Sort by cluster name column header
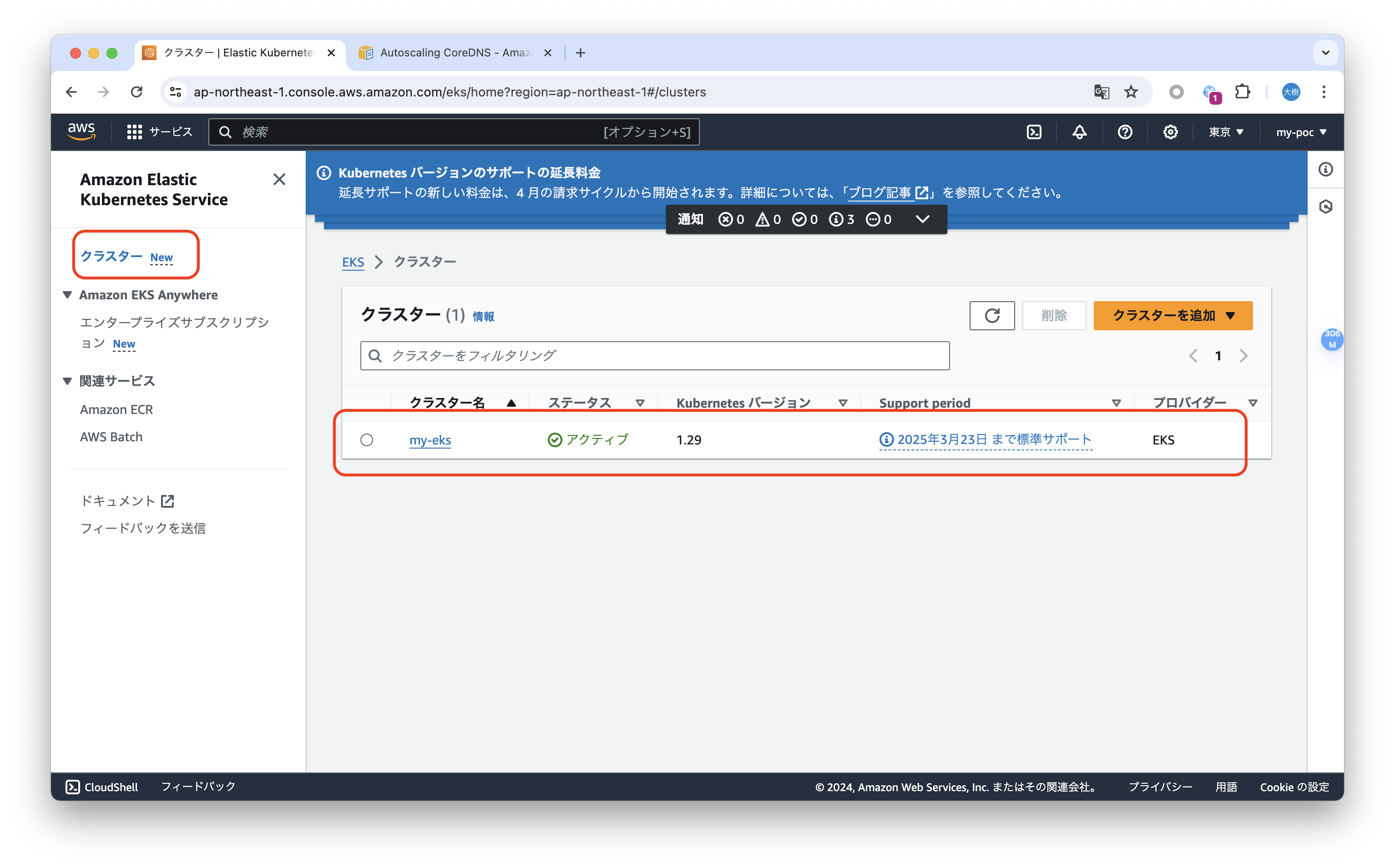 447,403
